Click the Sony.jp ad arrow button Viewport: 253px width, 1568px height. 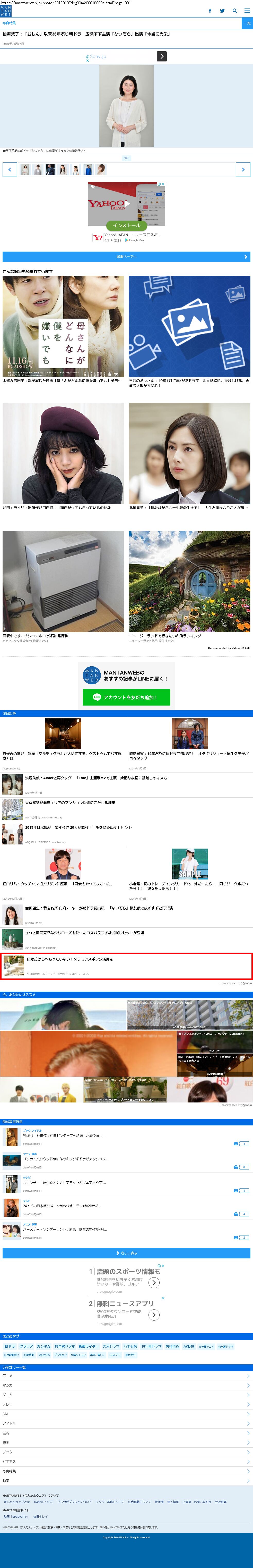(162, 57)
